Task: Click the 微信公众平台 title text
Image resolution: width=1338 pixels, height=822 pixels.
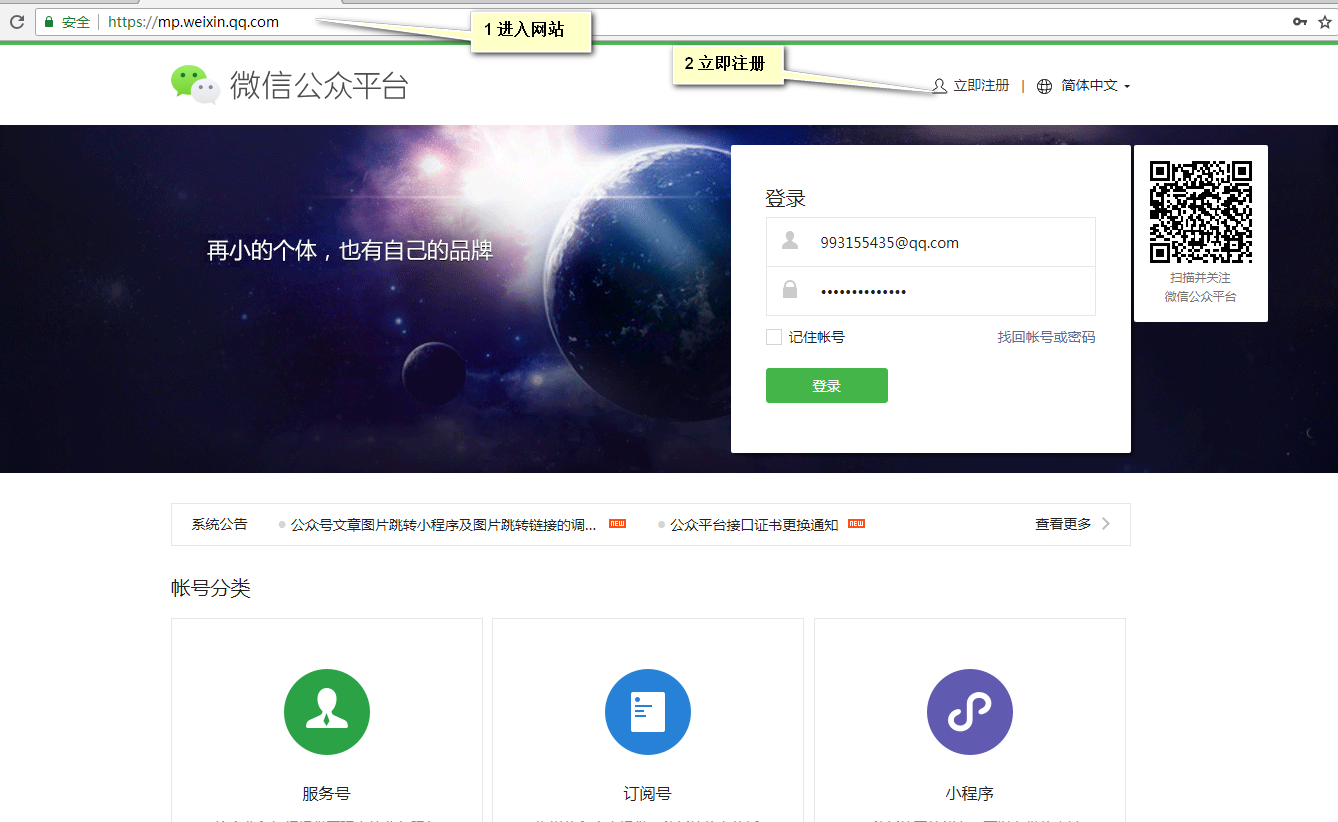Action: coord(319,85)
